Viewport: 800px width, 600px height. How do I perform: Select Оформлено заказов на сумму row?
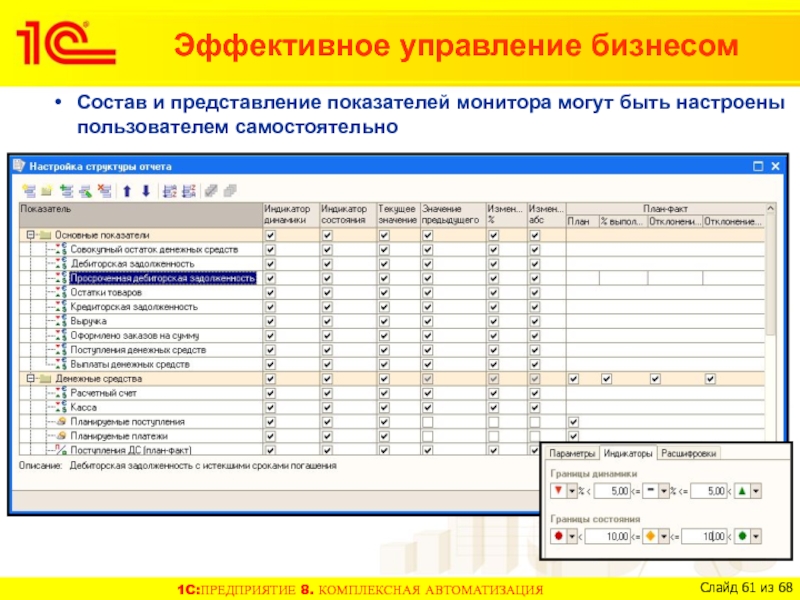pos(135,336)
